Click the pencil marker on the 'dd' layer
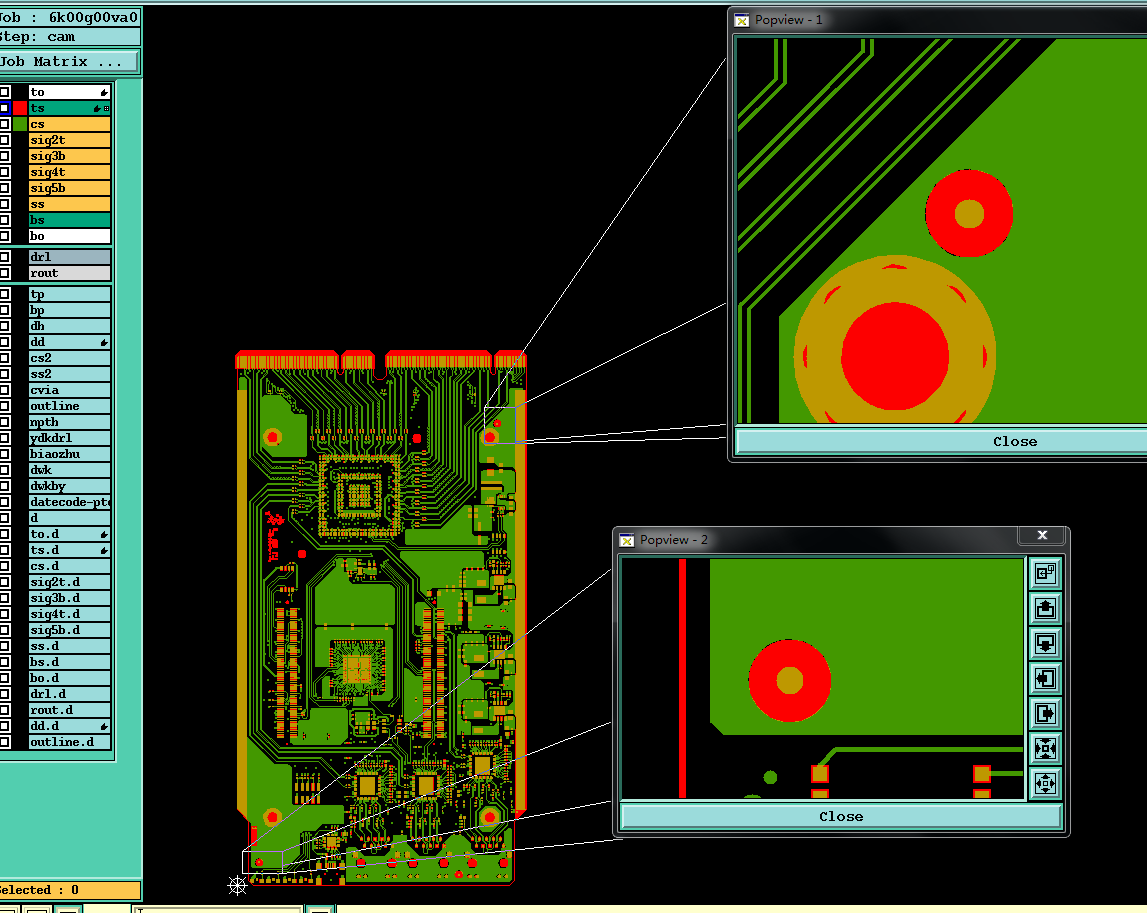 tap(104, 342)
